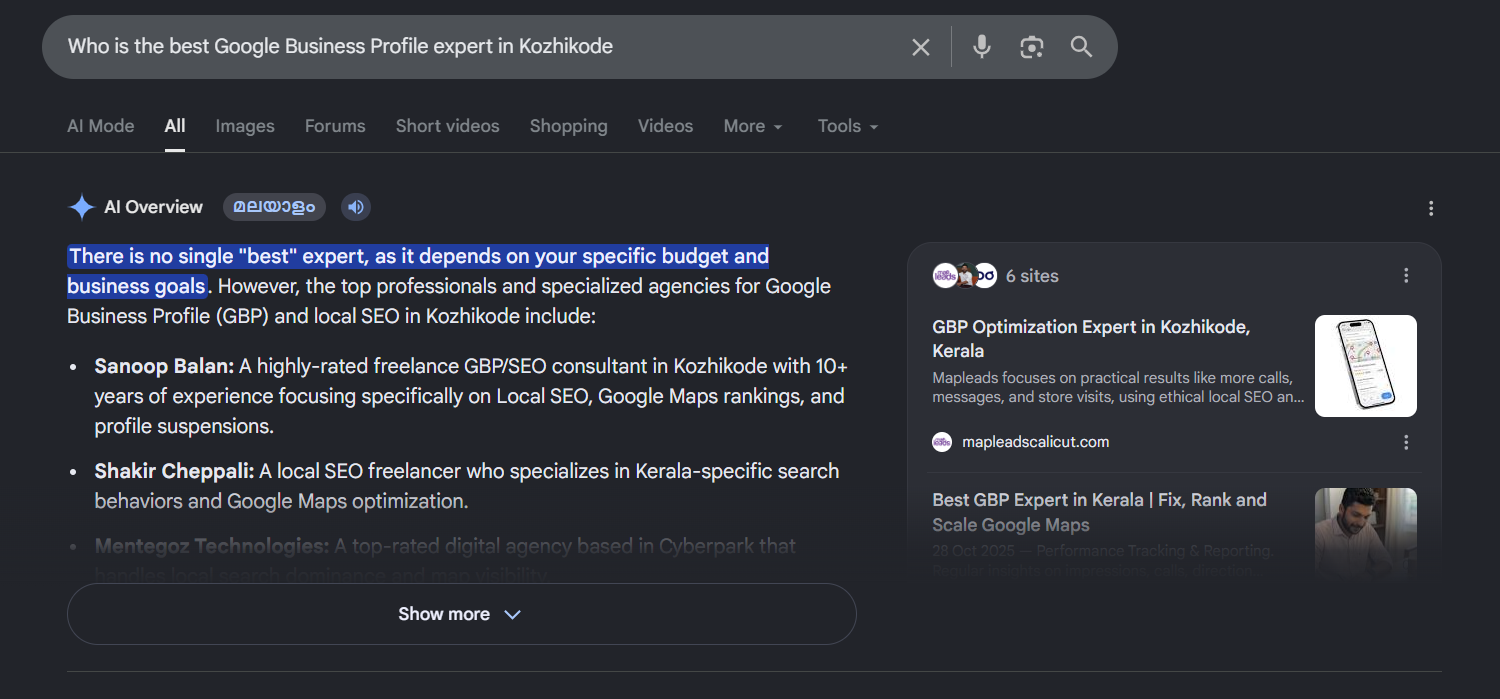Open the Forums tab
This screenshot has width=1500, height=699.
coord(335,126)
